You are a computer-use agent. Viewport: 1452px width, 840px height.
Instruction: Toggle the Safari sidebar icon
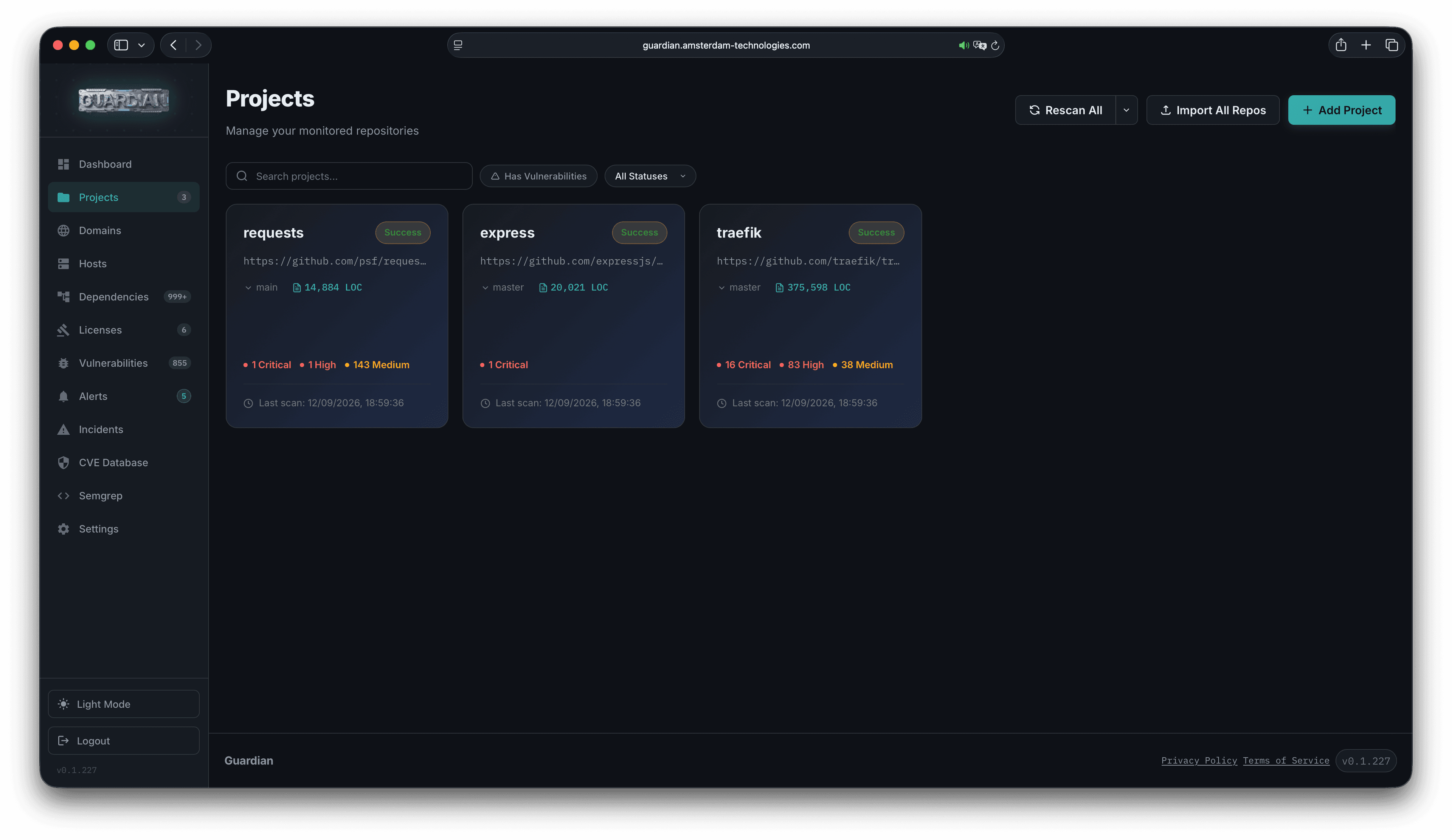point(121,45)
